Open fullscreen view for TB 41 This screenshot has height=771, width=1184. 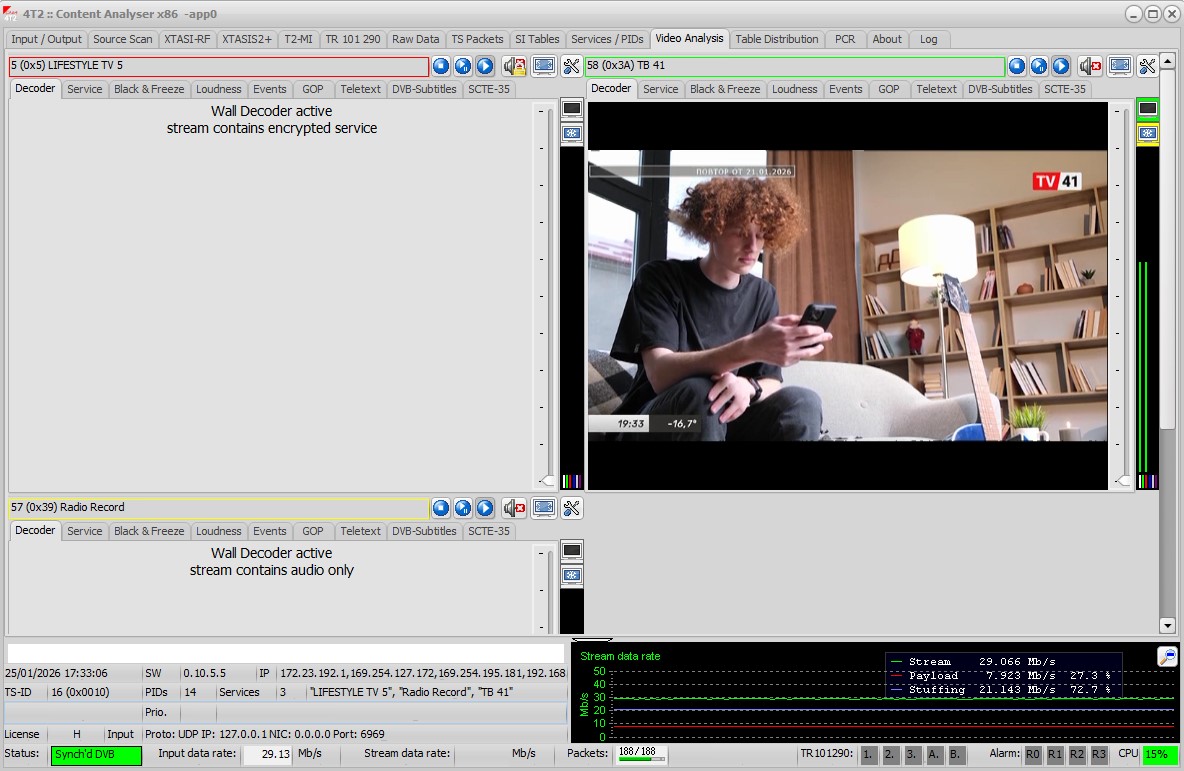click(x=1120, y=66)
